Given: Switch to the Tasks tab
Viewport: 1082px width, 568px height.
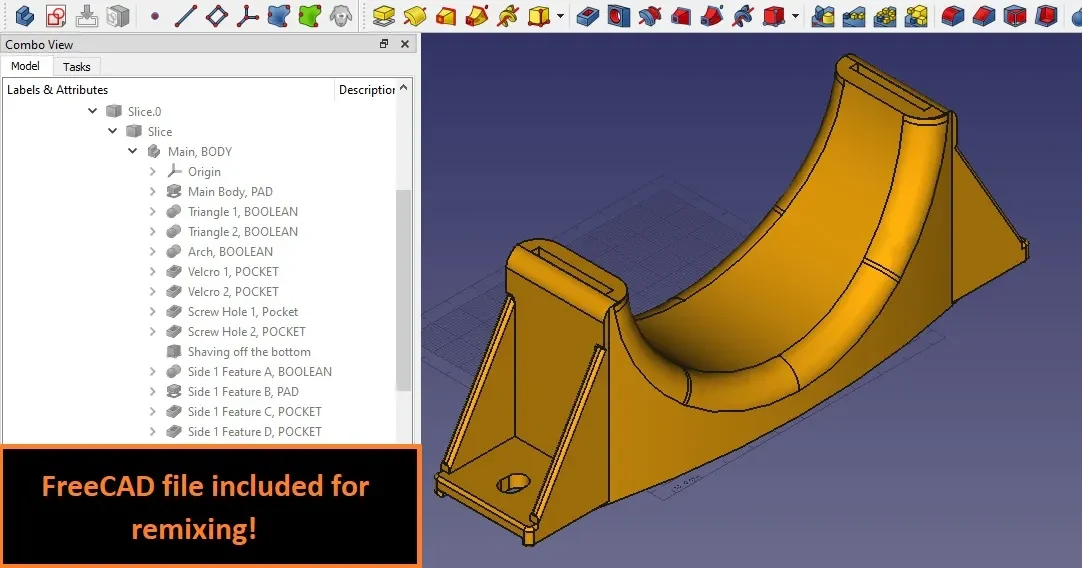Looking at the screenshot, I should [77, 67].
